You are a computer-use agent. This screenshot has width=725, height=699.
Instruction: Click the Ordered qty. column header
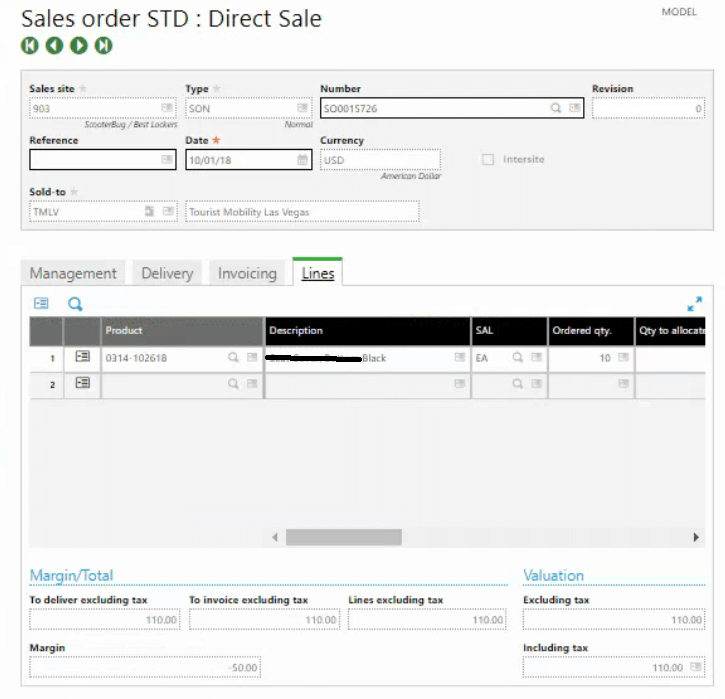(592, 331)
